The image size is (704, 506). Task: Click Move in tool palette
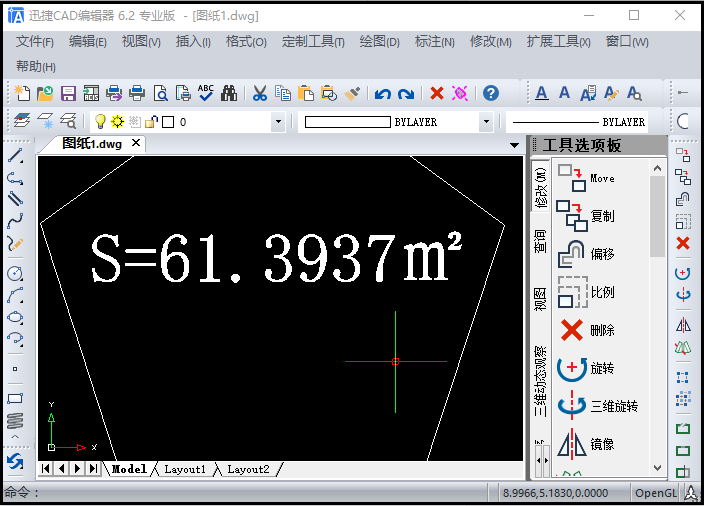click(x=586, y=178)
